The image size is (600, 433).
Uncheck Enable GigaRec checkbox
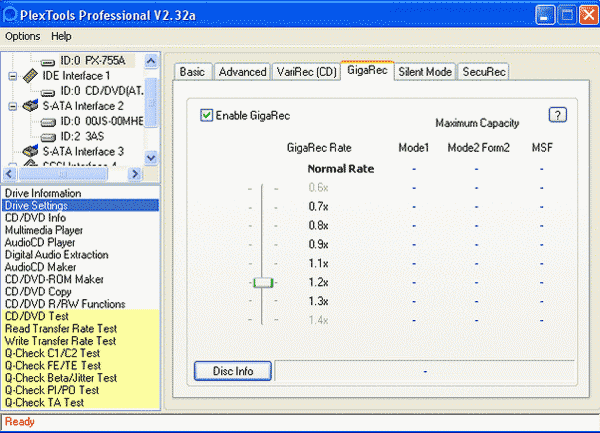point(206,115)
